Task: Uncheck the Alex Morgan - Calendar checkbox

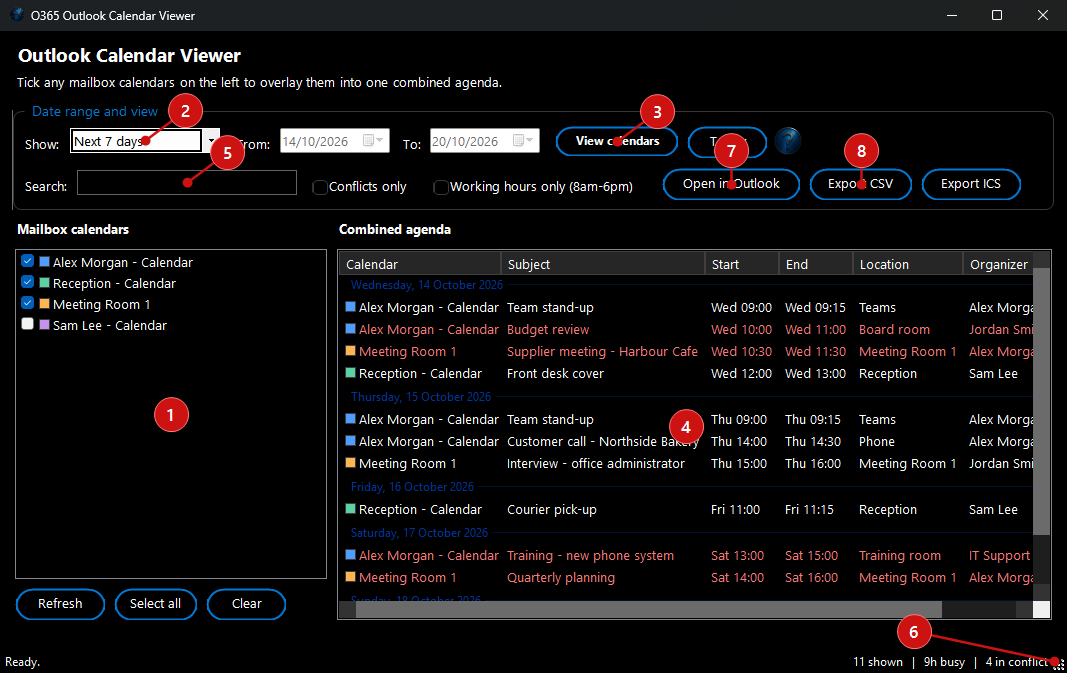Action: [27, 261]
